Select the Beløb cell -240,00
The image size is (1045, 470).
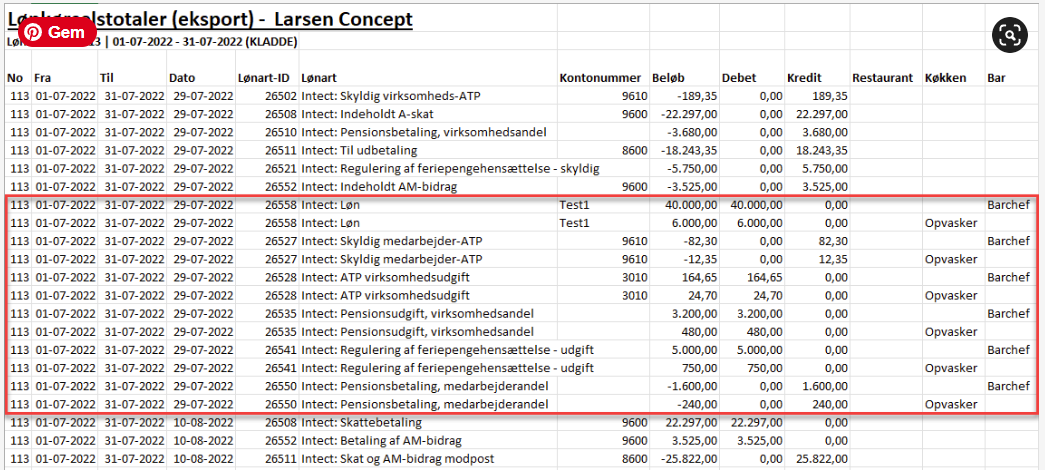coord(698,404)
